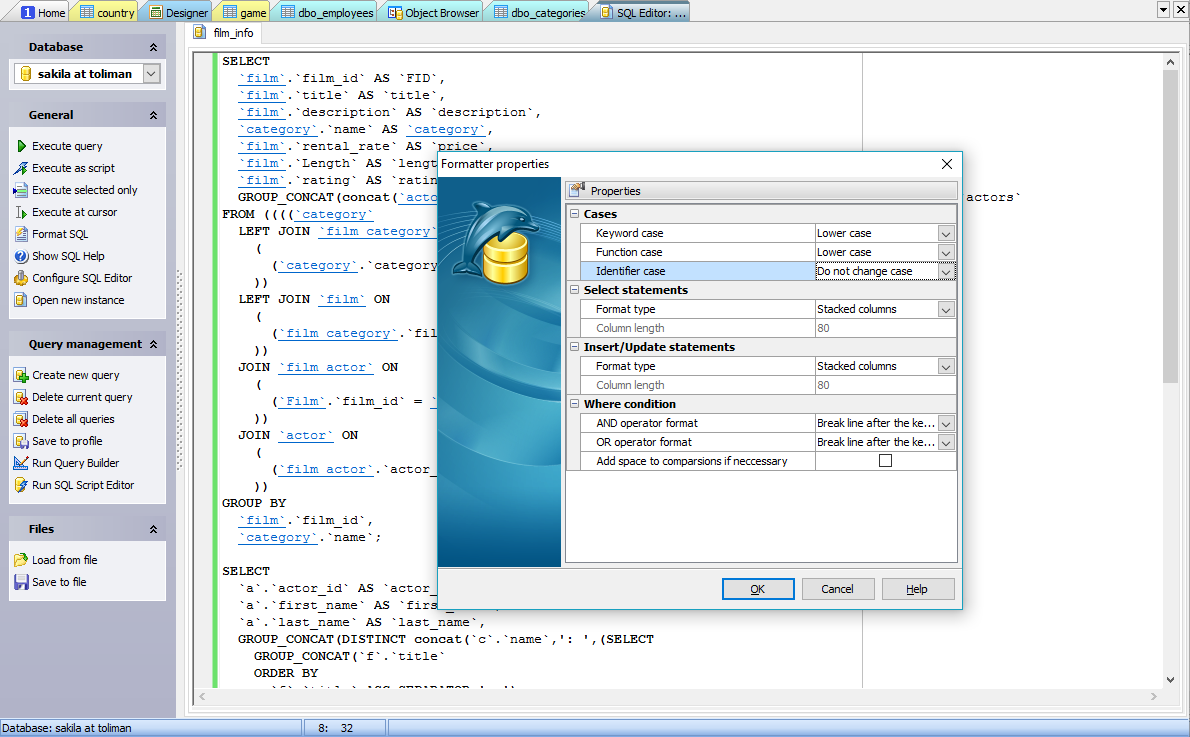Open the AND operator format dropdown

click(x=946, y=423)
